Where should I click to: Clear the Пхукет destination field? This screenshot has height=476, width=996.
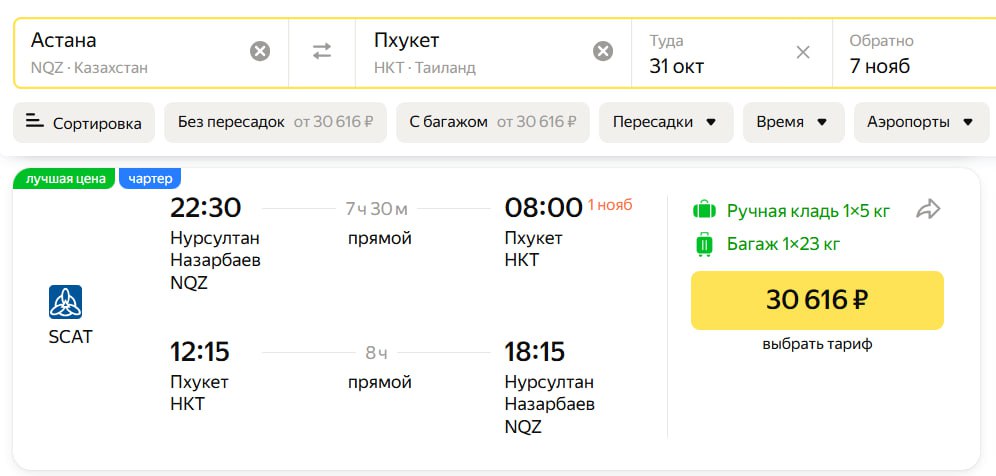pos(603,52)
